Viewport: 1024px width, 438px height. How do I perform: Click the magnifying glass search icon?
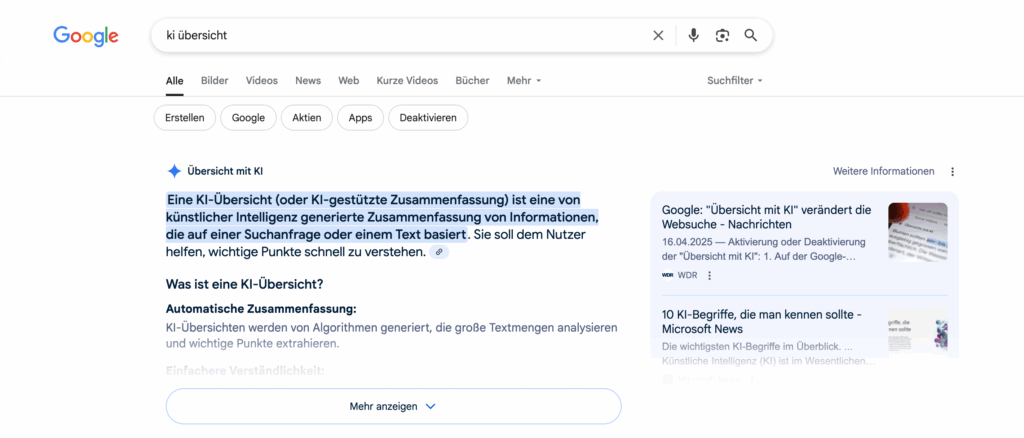750,35
